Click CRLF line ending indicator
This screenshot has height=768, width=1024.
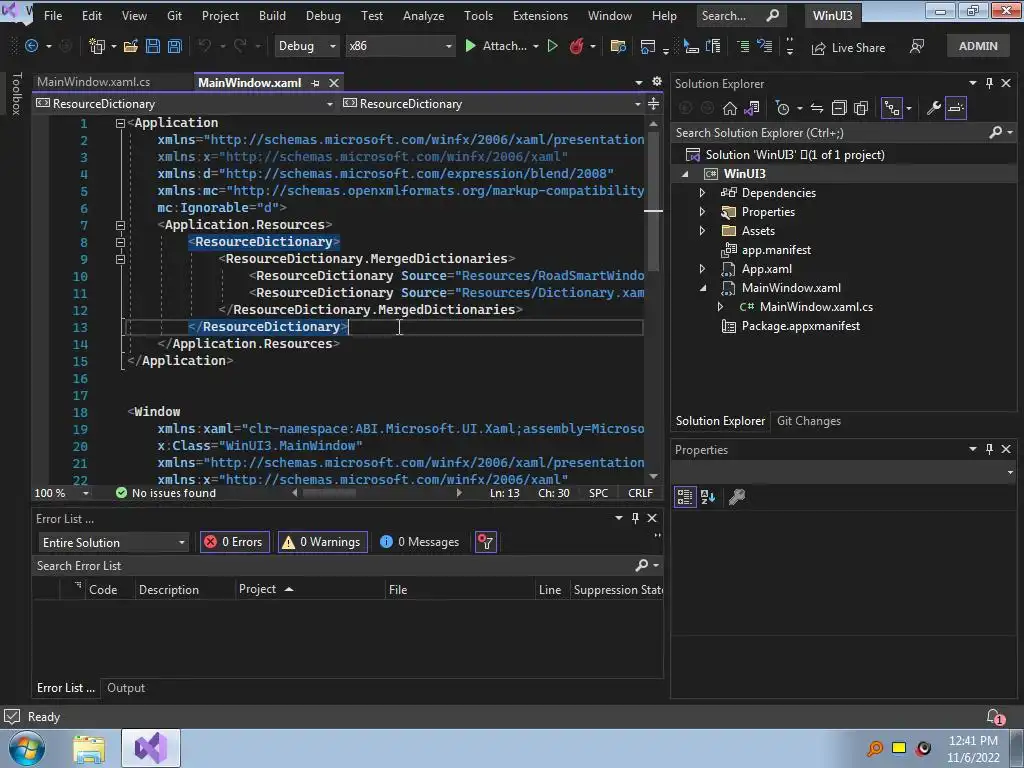click(x=640, y=493)
